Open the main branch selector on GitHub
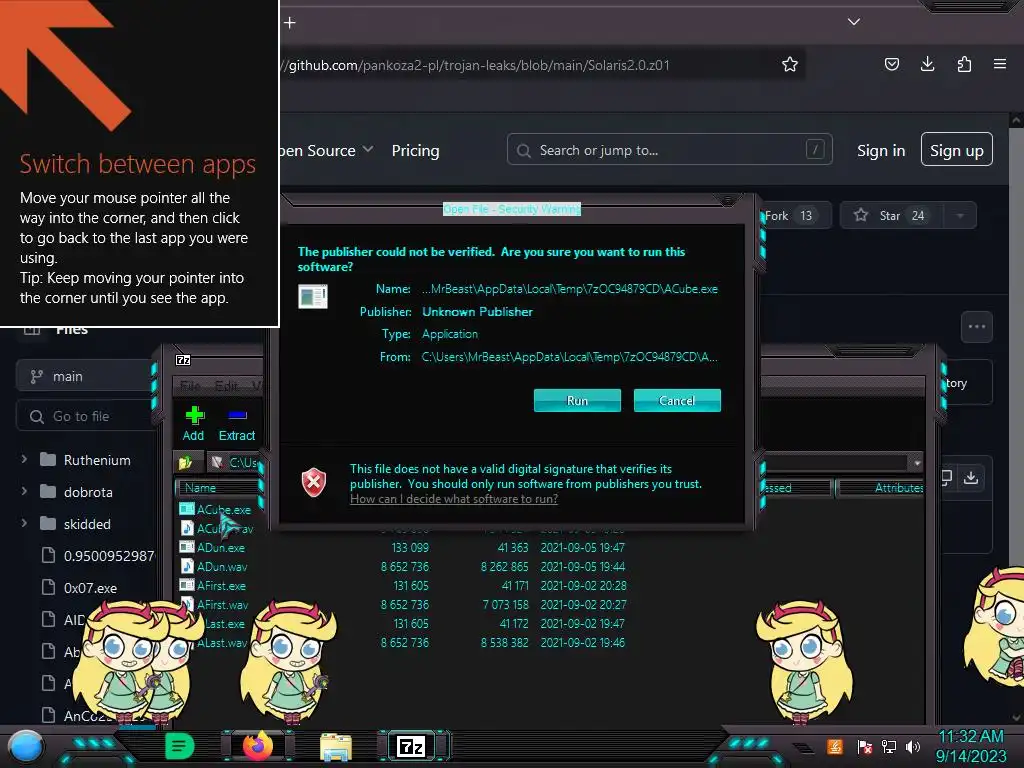The image size is (1024, 768). pos(84,377)
